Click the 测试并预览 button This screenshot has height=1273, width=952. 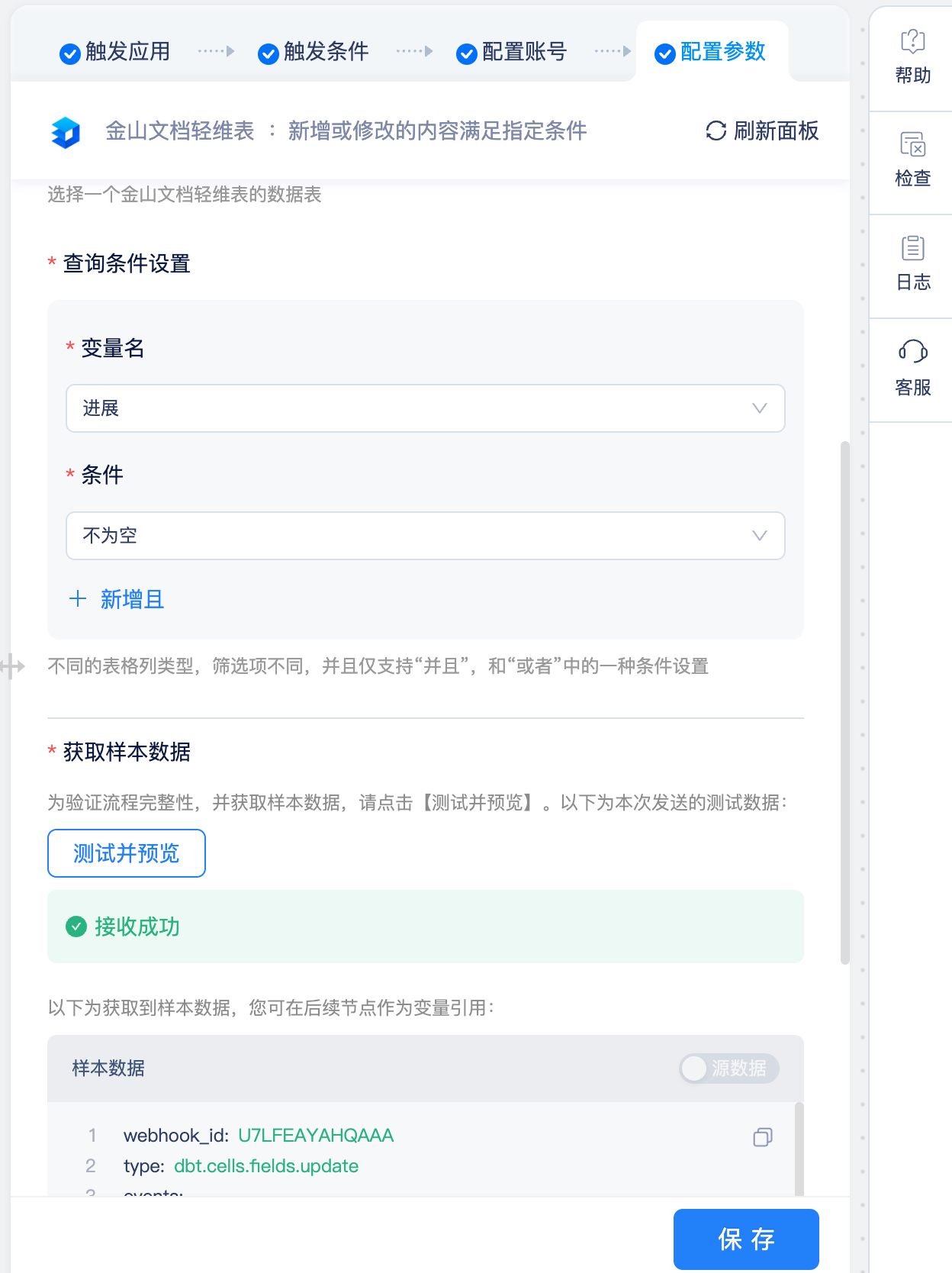(127, 853)
